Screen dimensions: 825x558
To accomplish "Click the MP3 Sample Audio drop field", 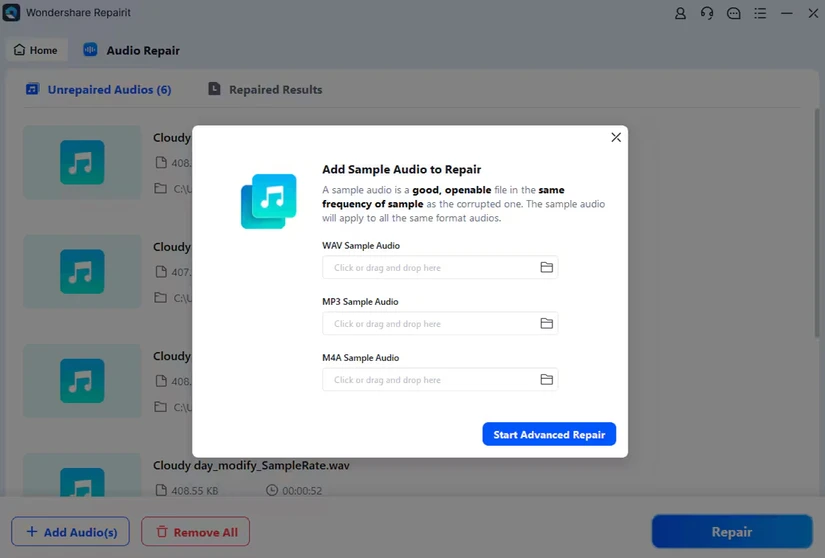I will point(428,324).
